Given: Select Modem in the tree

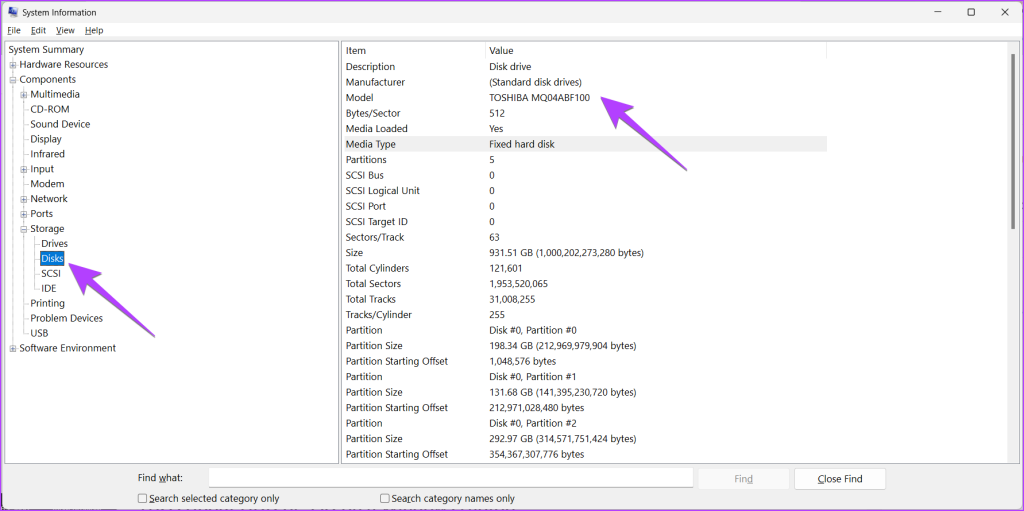Looking at the screenshot, I should point(47,184).
